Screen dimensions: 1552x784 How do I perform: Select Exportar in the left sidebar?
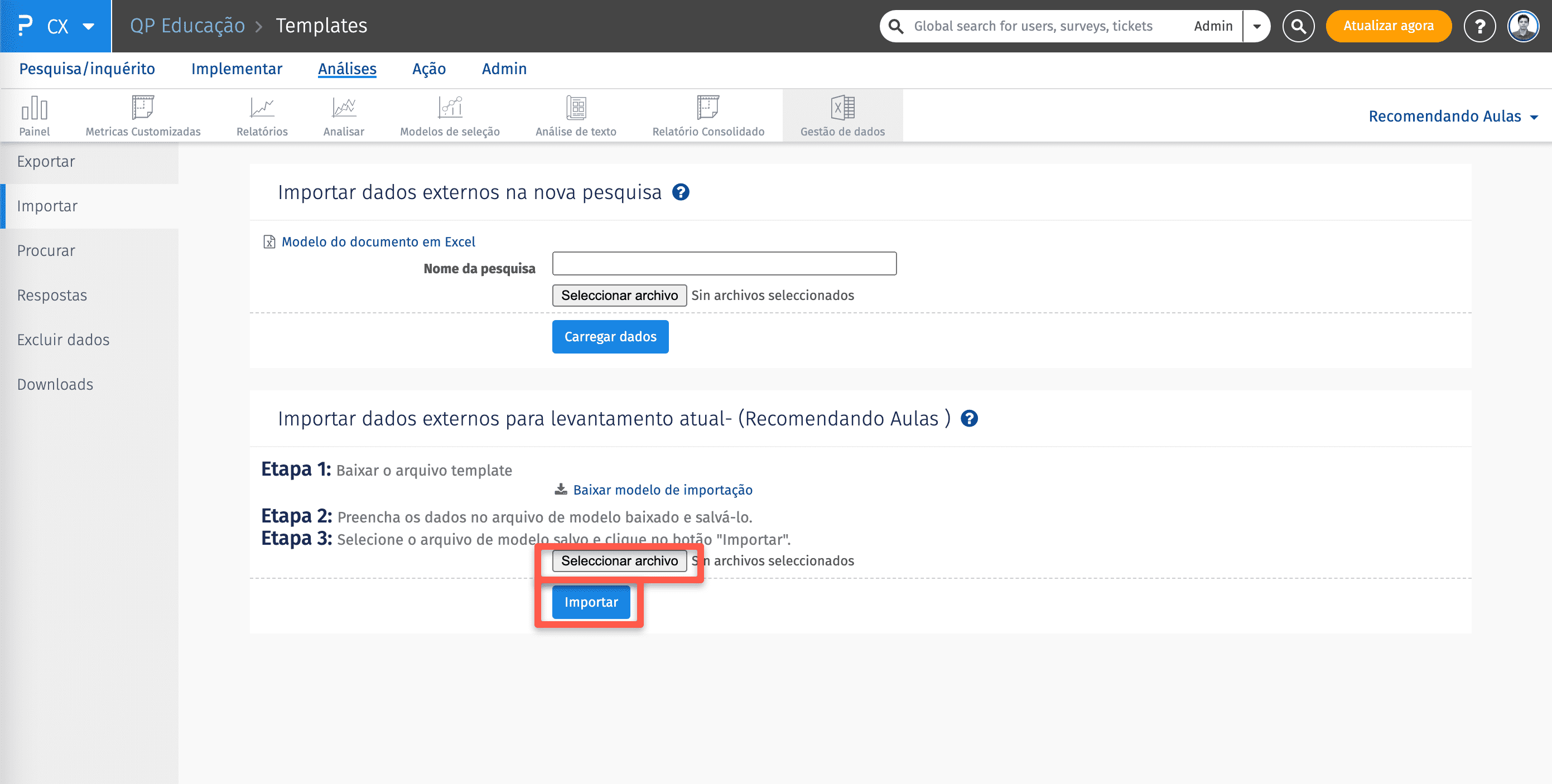[46, 161]
